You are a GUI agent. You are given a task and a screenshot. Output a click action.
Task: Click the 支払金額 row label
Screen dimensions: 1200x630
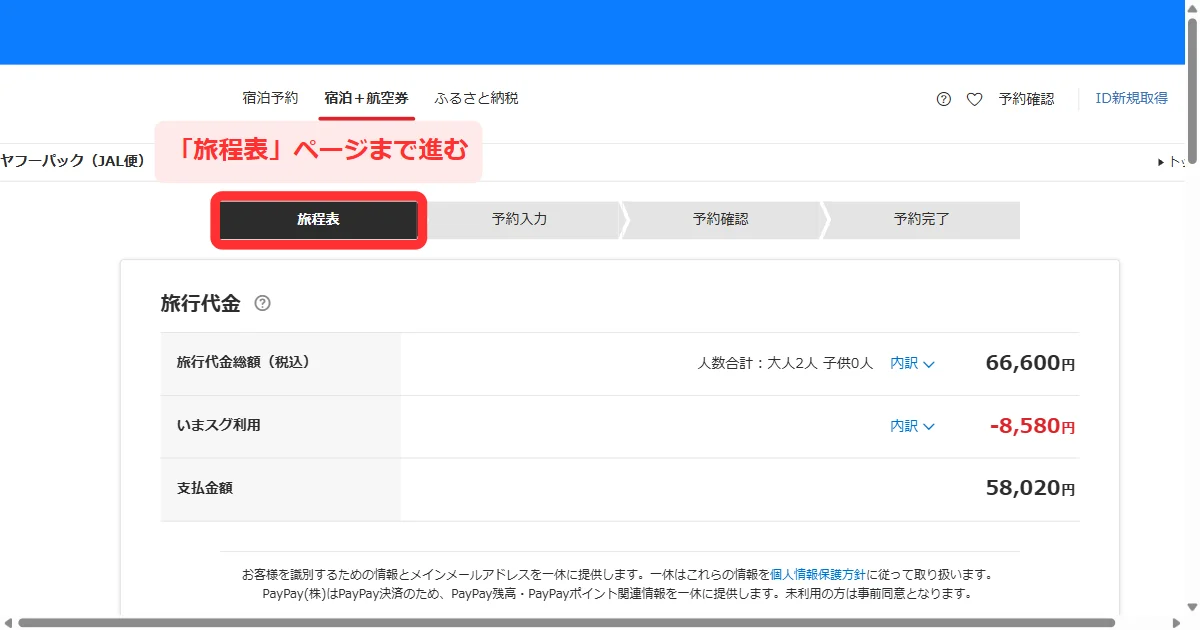205,488
